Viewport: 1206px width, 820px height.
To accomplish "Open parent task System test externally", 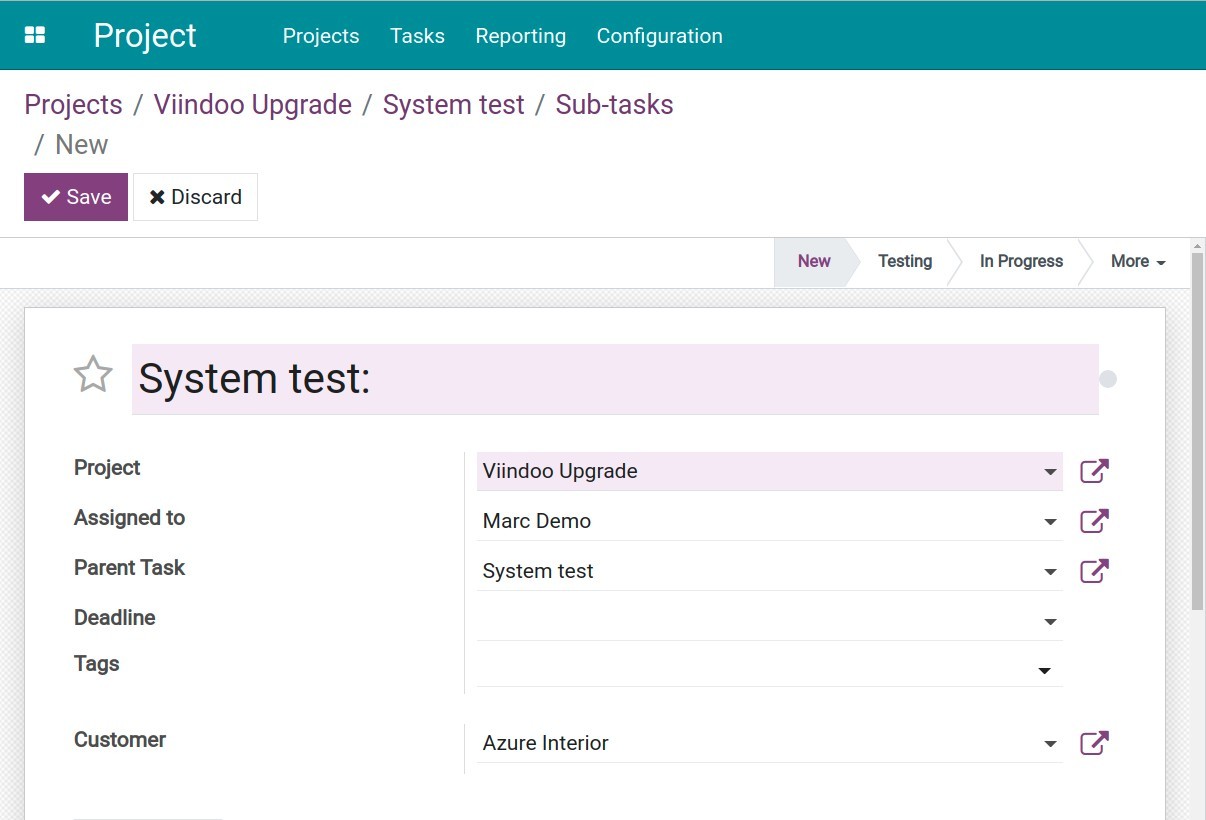I will coord(1094,571).
